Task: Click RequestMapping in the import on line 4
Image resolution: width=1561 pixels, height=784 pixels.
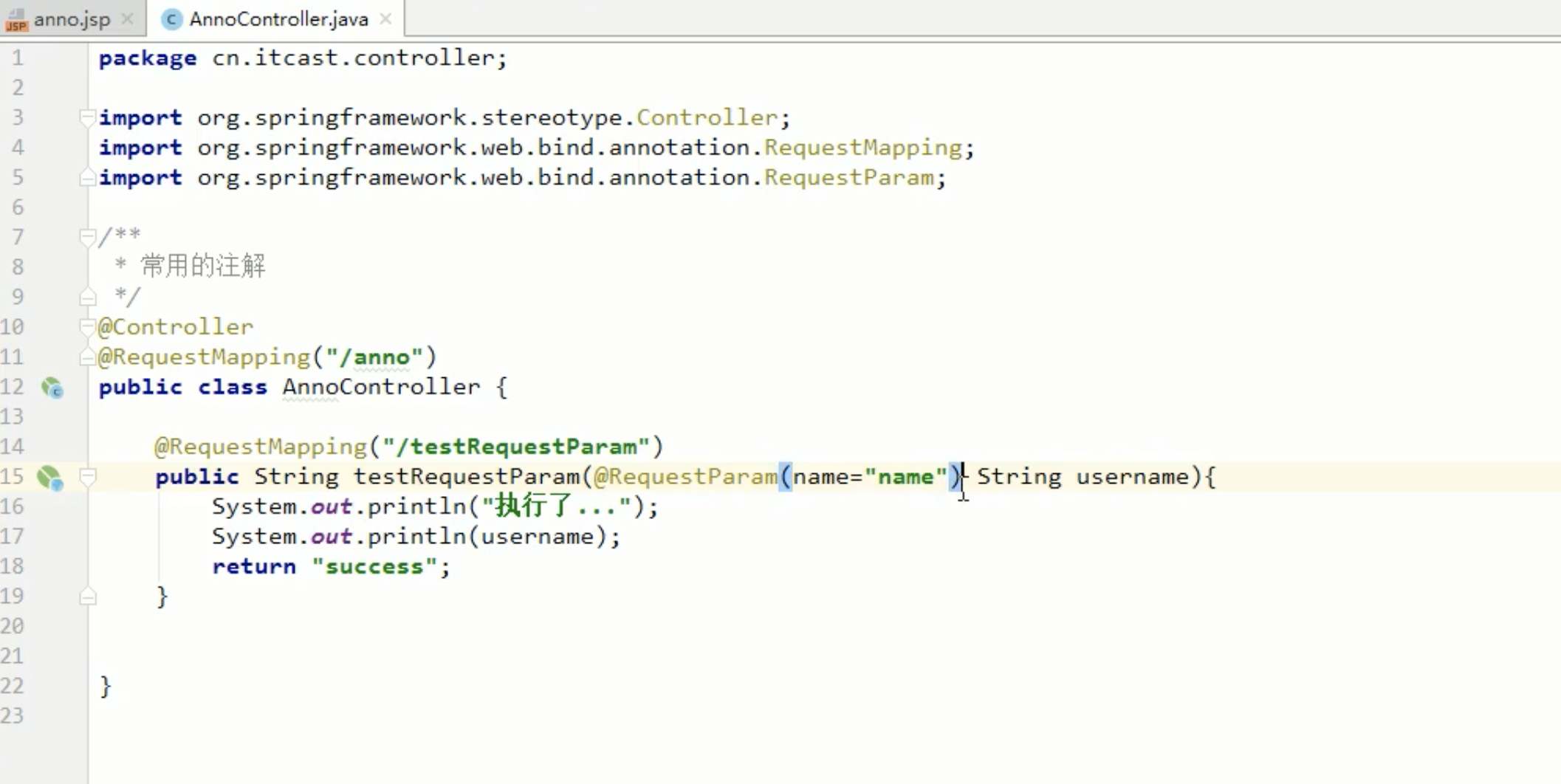Action: [863, 148]
